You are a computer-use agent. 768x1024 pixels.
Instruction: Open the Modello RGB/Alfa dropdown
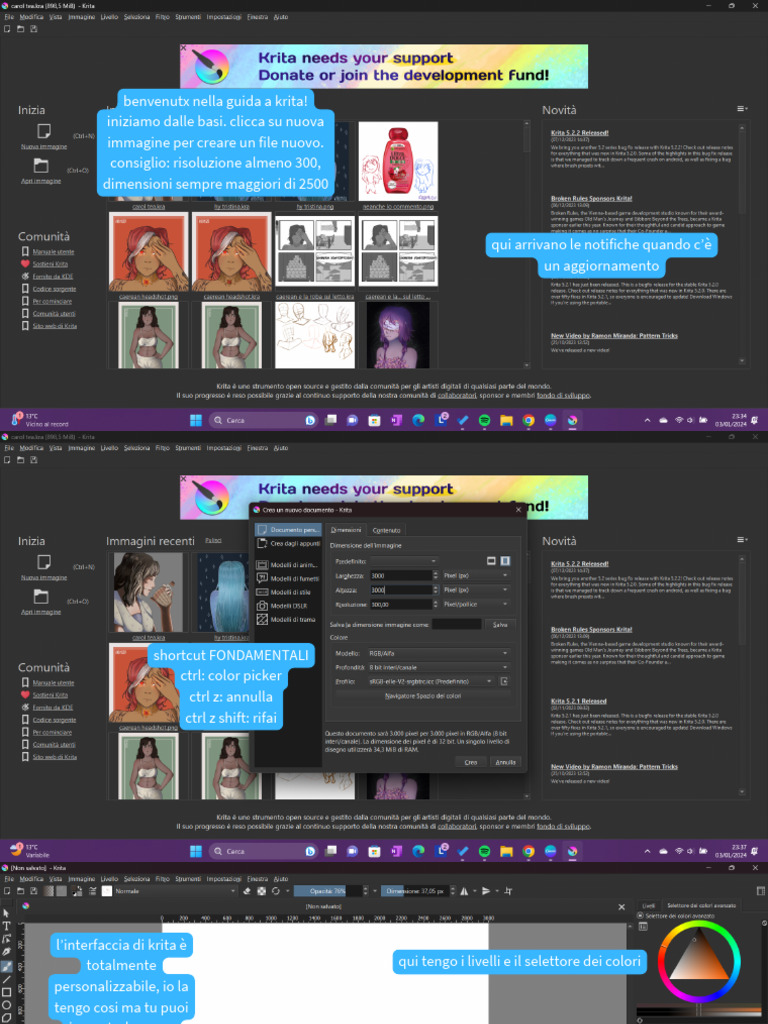[x=438, y=653]
